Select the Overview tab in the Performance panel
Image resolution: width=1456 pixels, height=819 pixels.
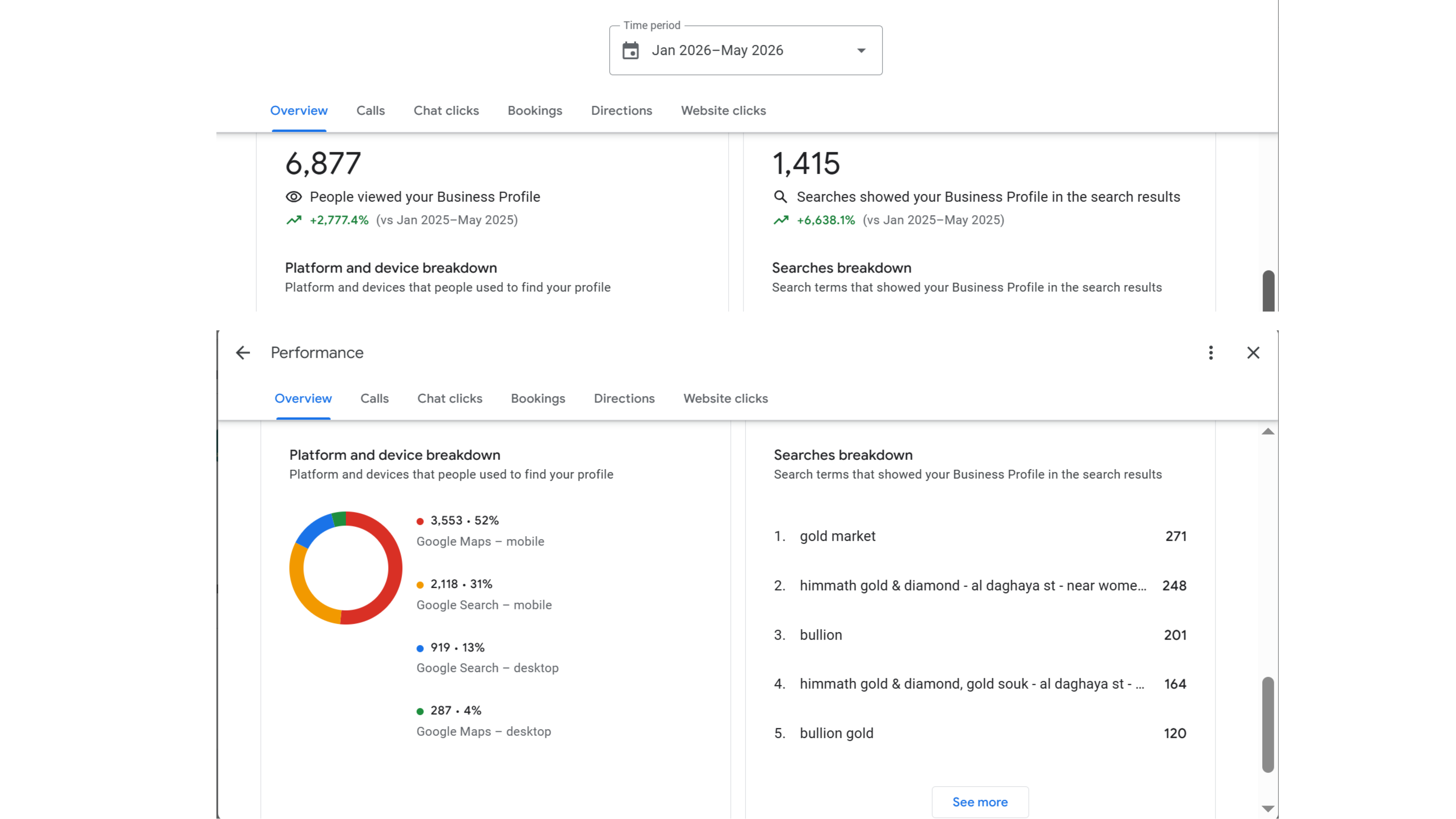coord(304,398)
